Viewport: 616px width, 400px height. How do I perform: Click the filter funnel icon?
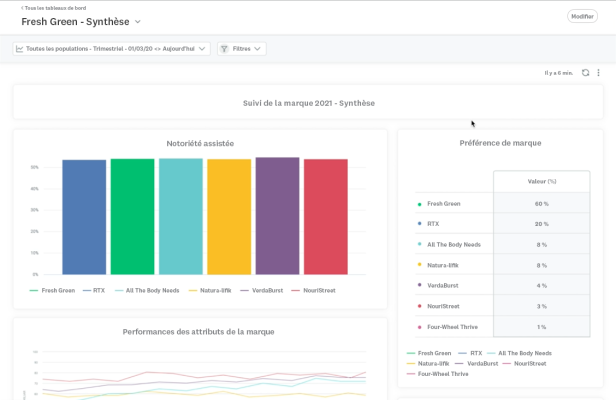click(224, 48)
